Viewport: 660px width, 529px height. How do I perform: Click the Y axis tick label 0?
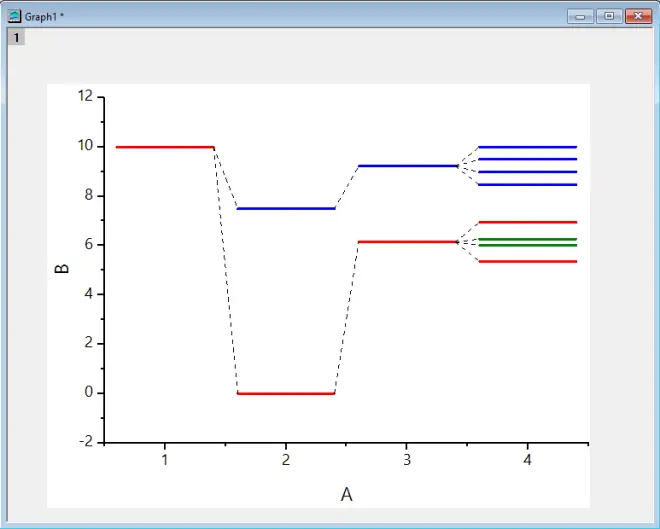pyautogui.click(x=89, y=392)
